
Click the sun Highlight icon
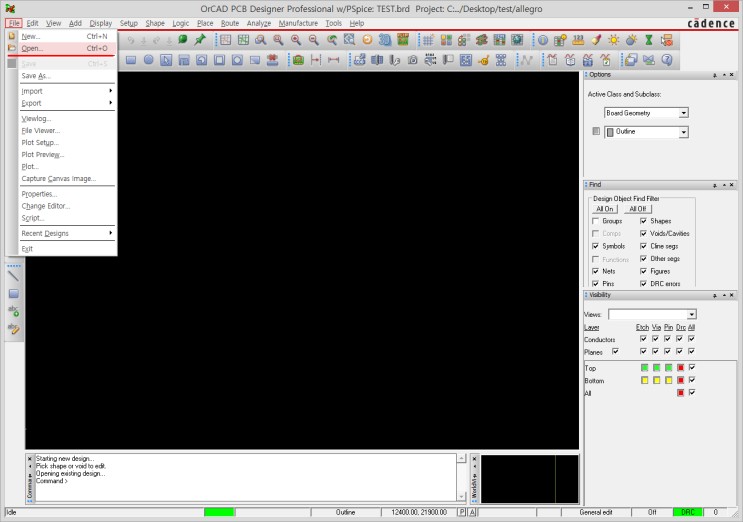pos(614,40)
